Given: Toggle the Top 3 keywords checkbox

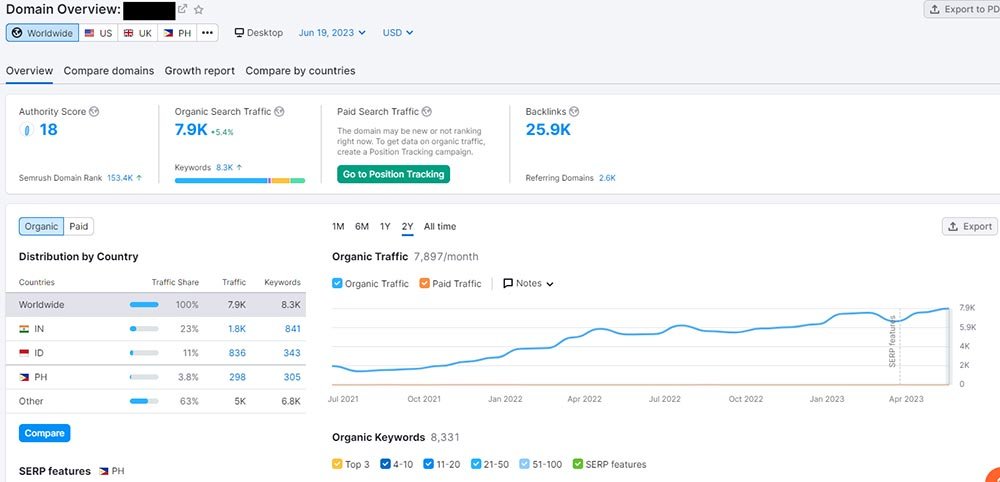Looking at the screenshot, I should point(337,464).
